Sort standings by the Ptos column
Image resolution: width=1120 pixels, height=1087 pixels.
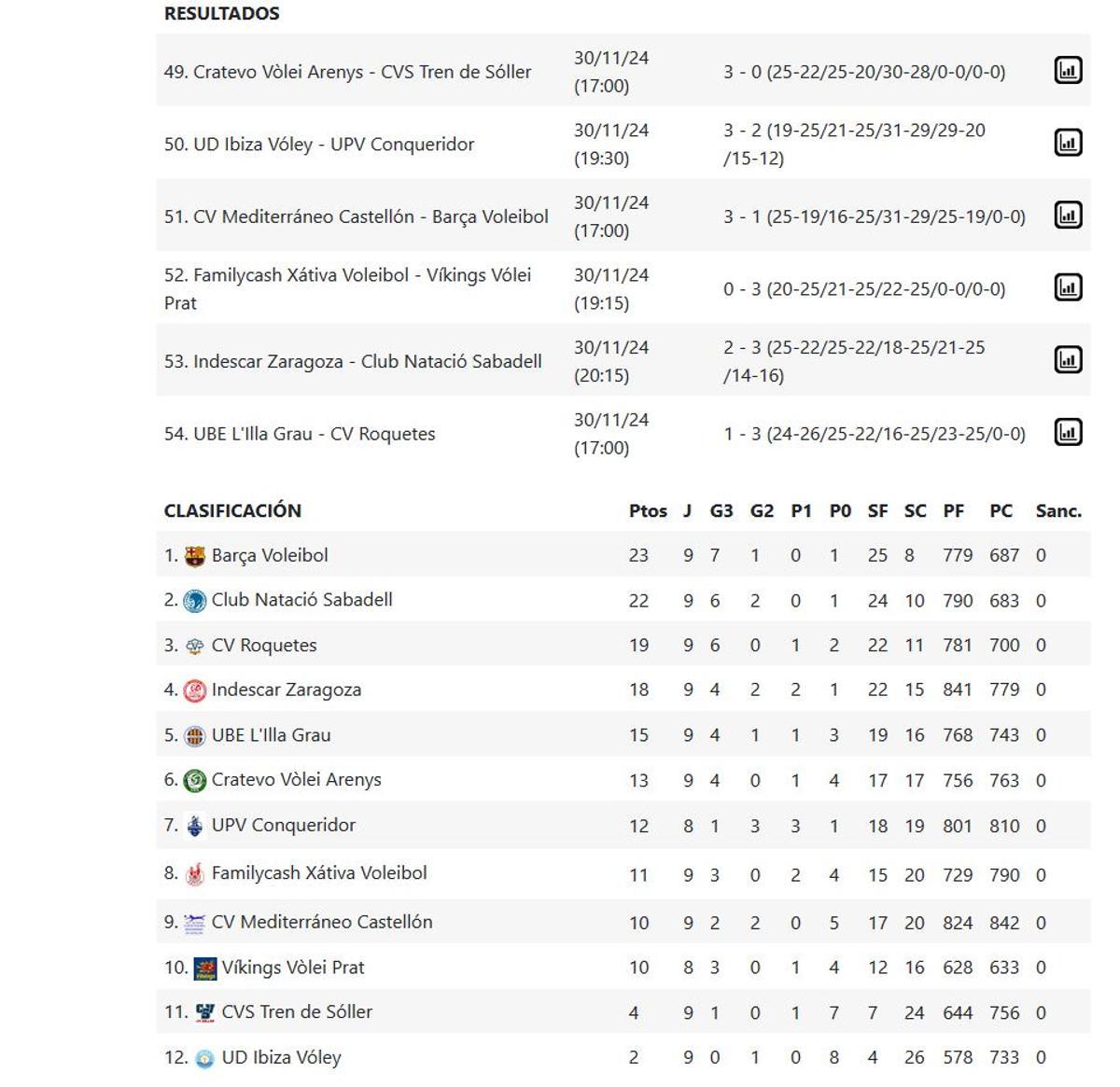click(650, 510)
